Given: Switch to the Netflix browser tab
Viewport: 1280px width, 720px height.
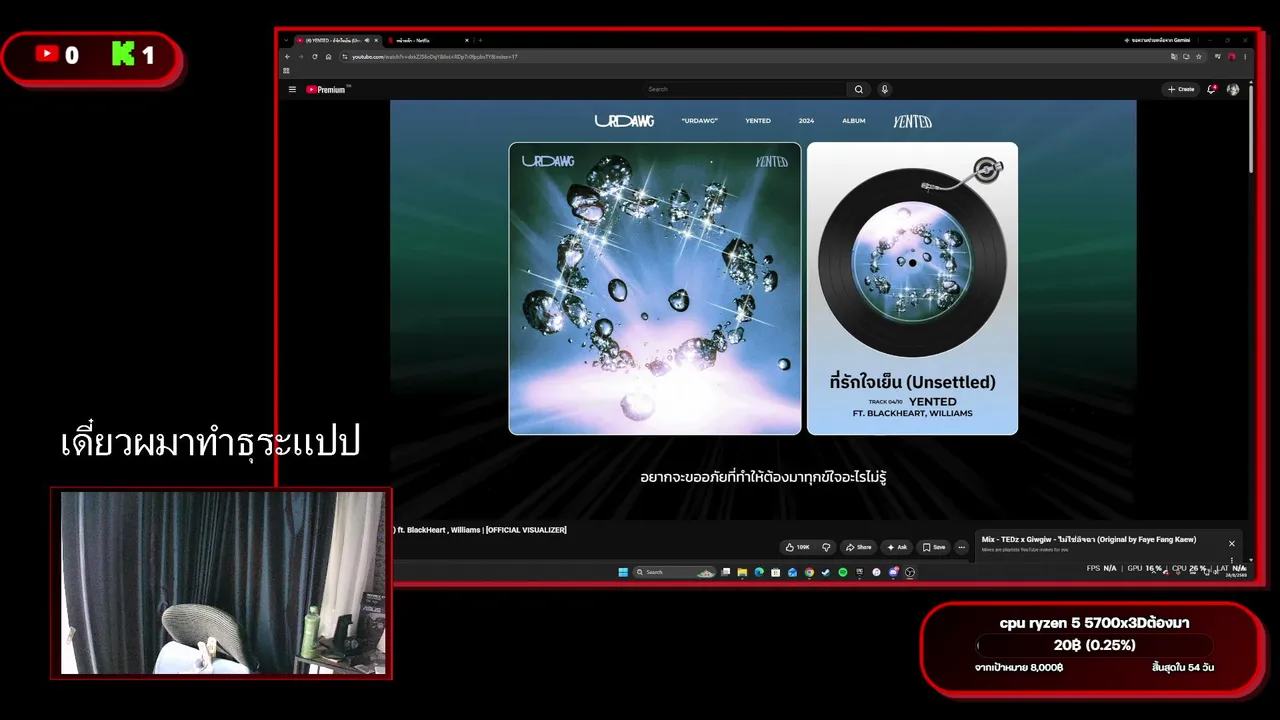Looking at the screenshot, I should (425, 40).
